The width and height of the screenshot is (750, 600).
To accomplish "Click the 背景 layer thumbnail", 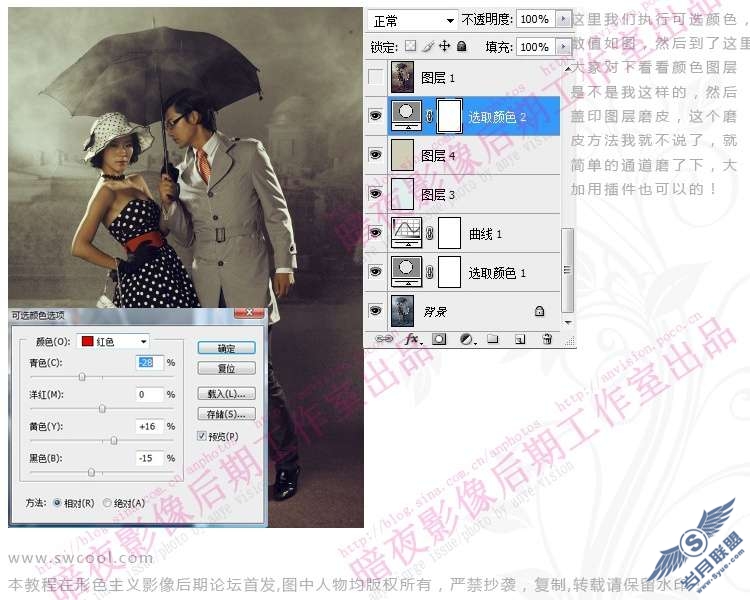I will pyautogui.click(x=402, y=311).
